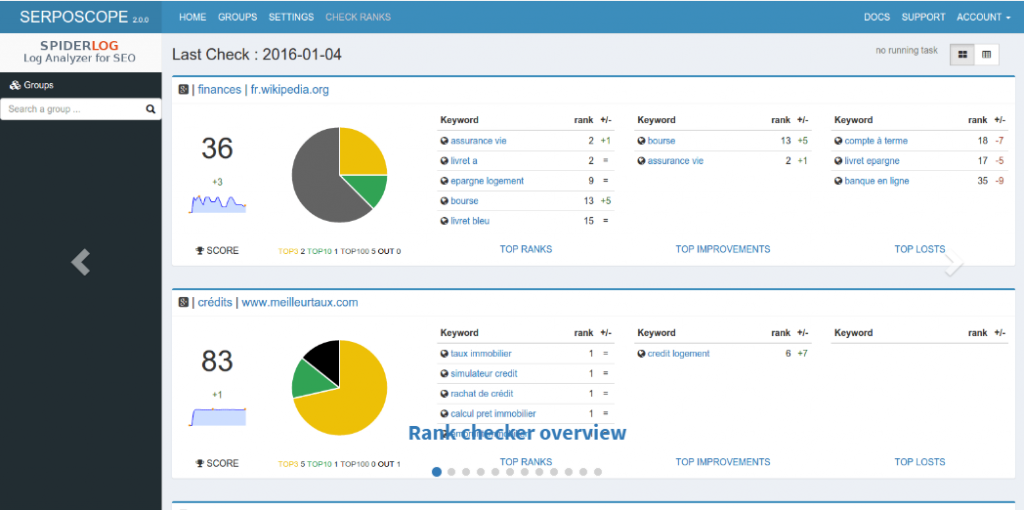Click the crédits score sparkline chart
This screenshot has height=510, width=1024.
(x=218, y=416)
